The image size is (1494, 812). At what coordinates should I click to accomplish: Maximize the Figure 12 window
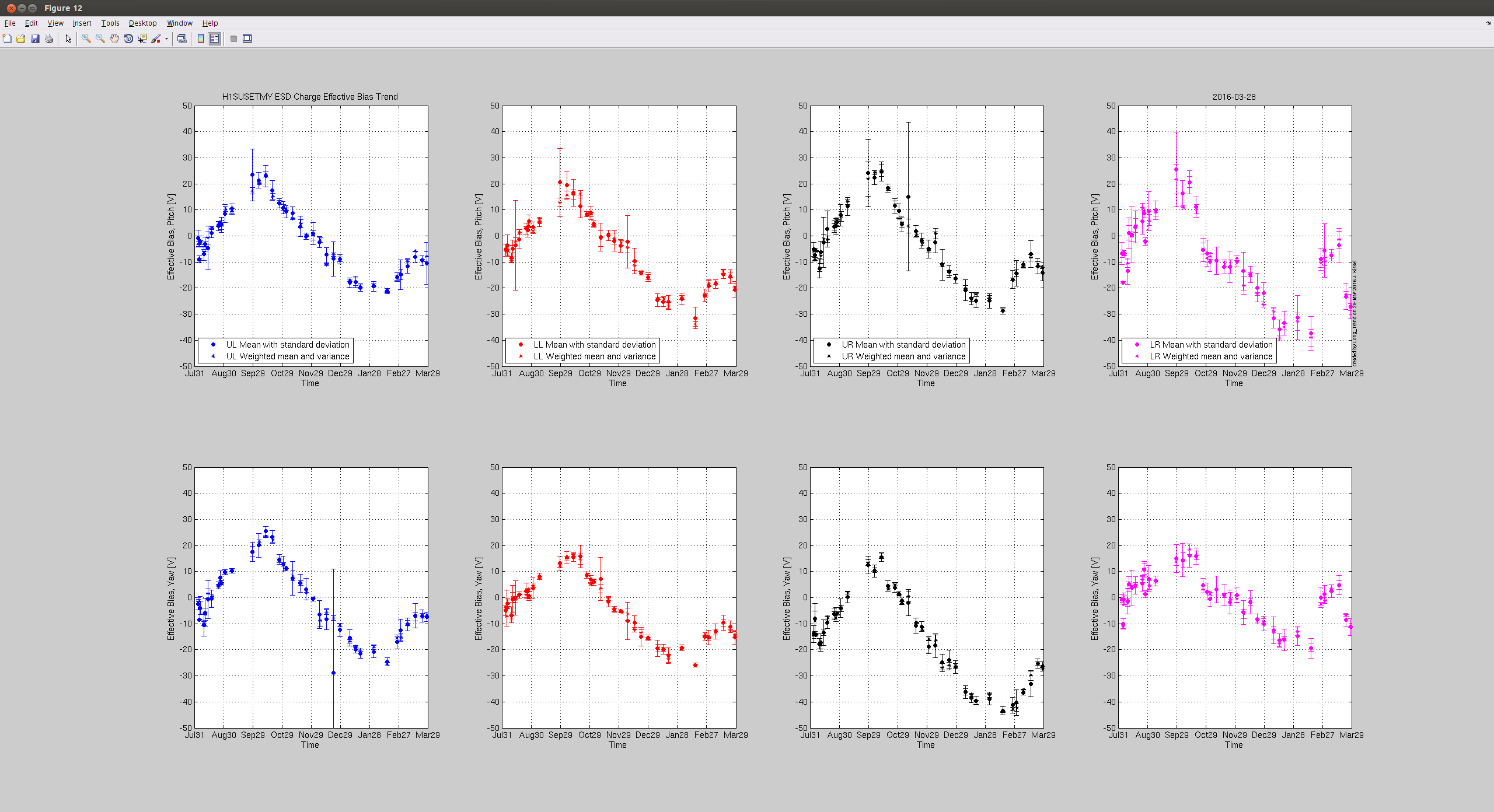tap(32, 8)
